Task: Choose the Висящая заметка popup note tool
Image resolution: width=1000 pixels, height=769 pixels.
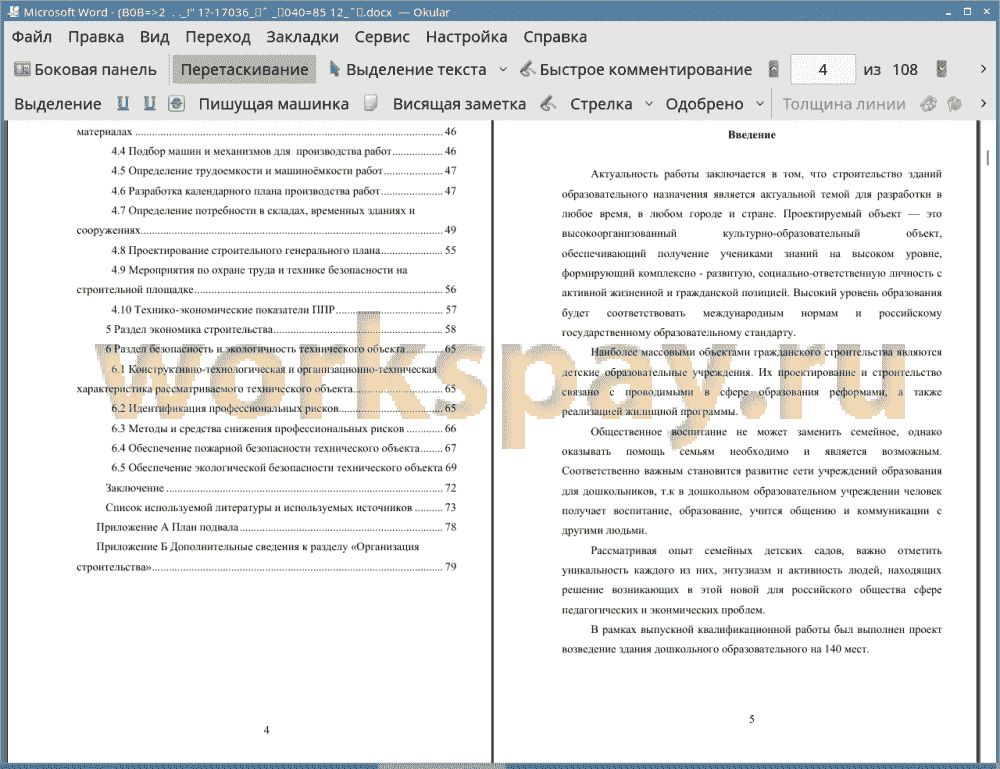Action: tap(459, 104)
